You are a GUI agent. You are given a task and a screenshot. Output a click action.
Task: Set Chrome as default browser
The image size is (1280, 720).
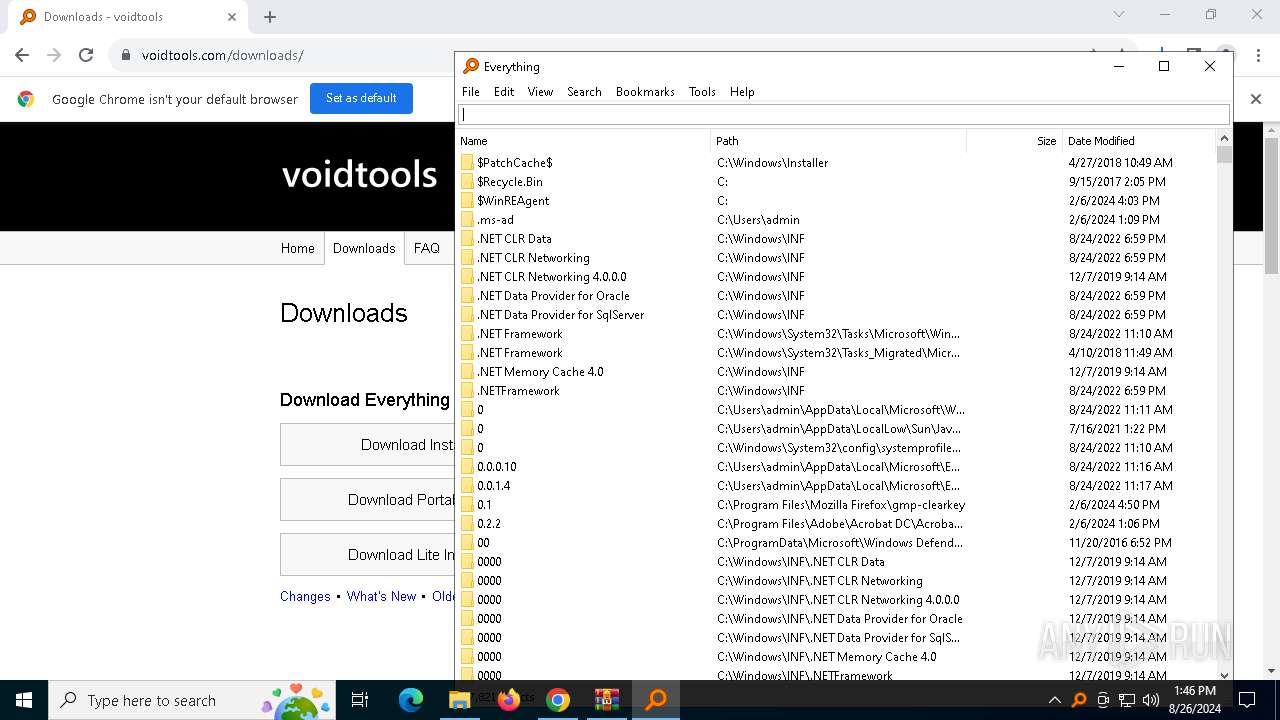click(x=361, y=98)
